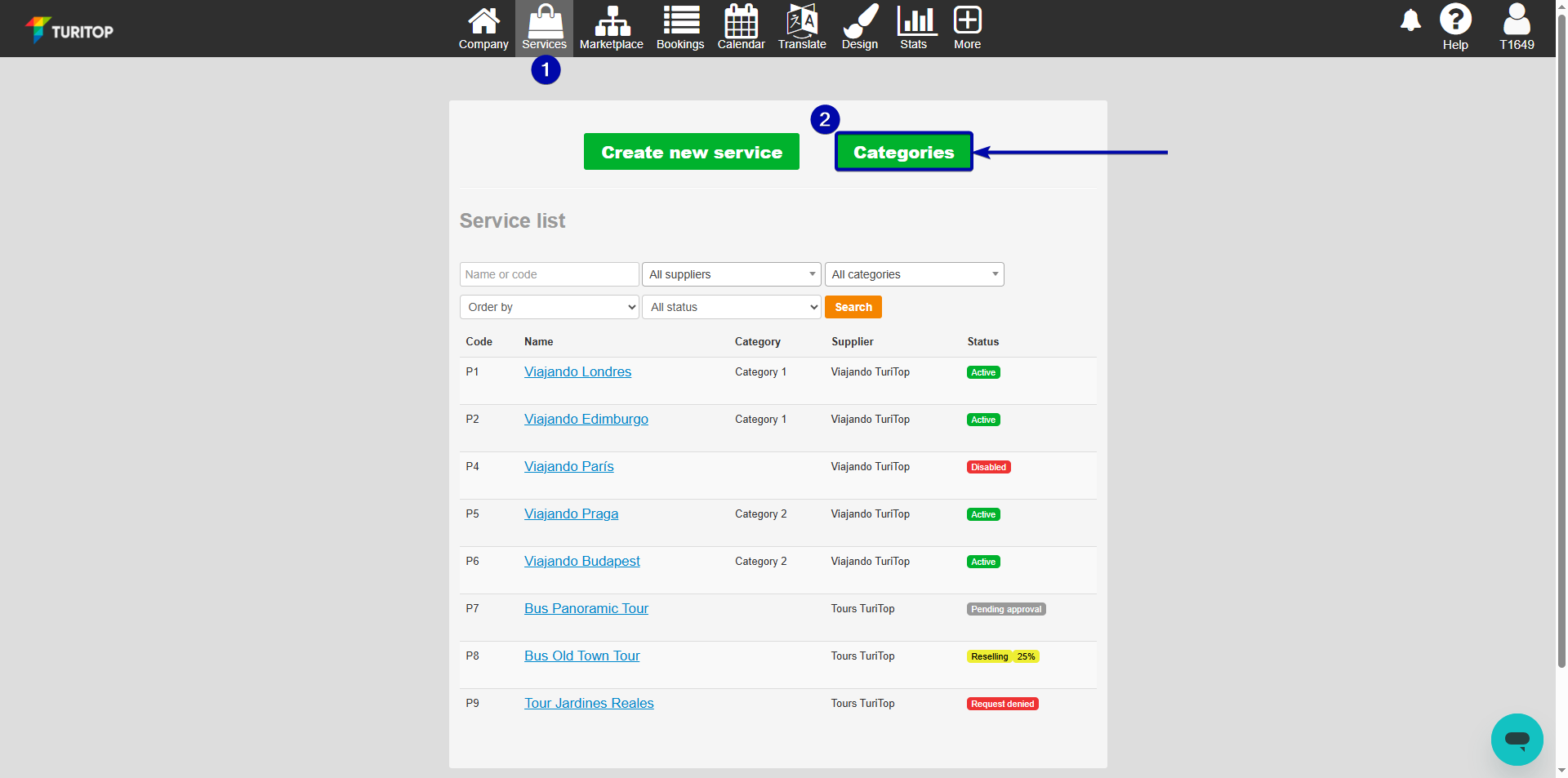This screenshot has width=1568, height=778.
Task: Open the Calendar view
Action: (741, 27)
